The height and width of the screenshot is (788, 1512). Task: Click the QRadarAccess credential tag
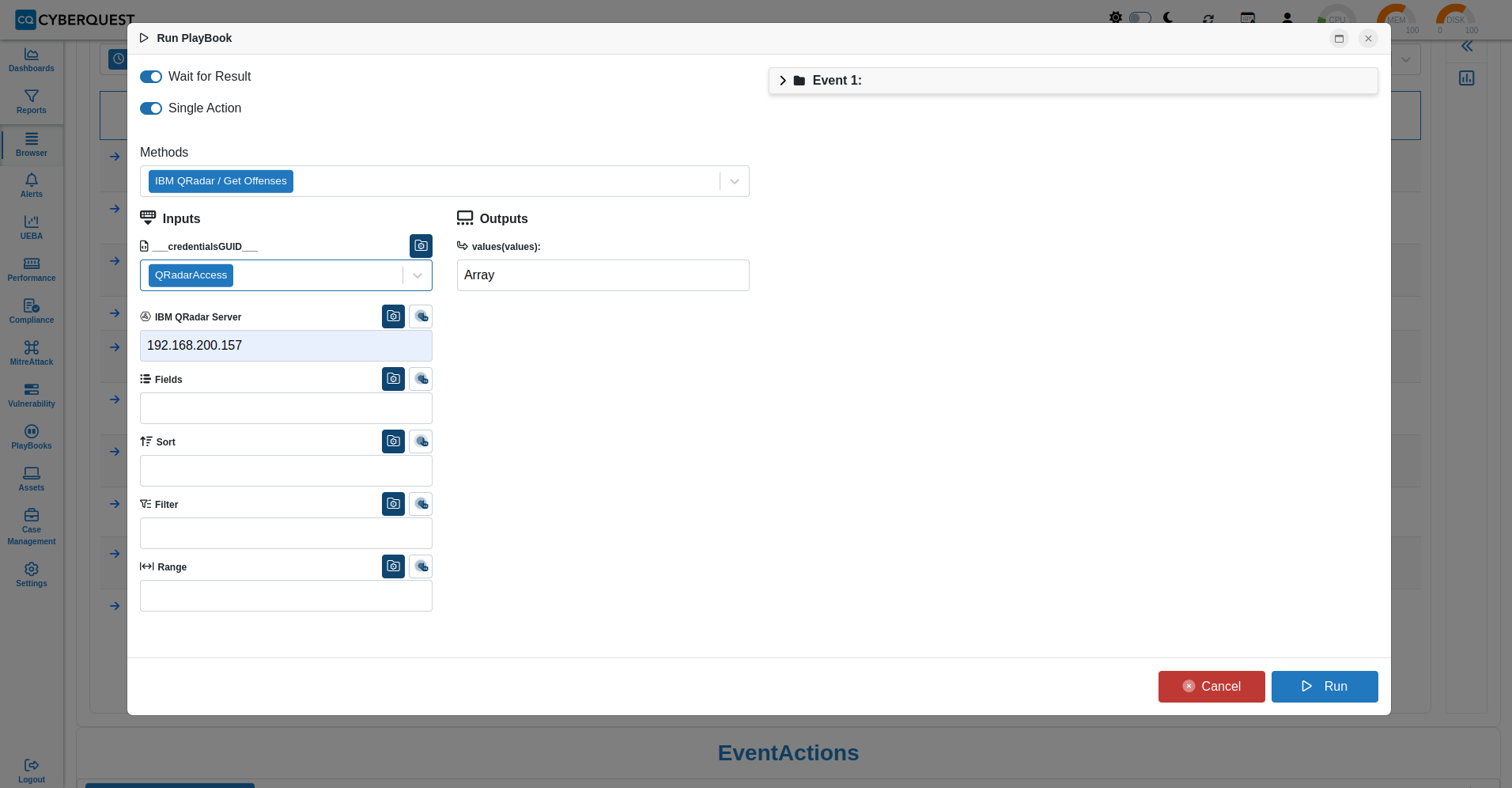[191, 275]
